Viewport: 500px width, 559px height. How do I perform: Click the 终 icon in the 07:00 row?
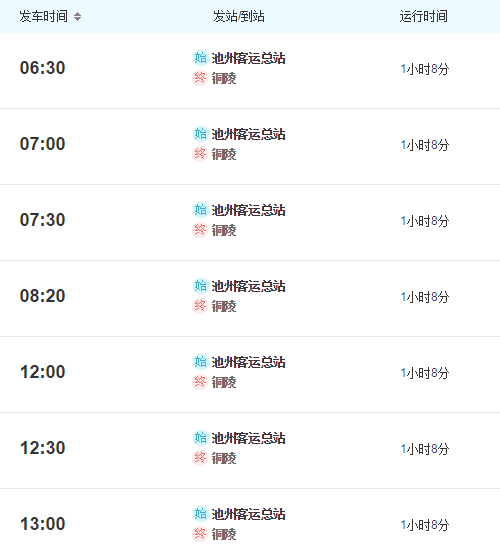click(200, 154)
